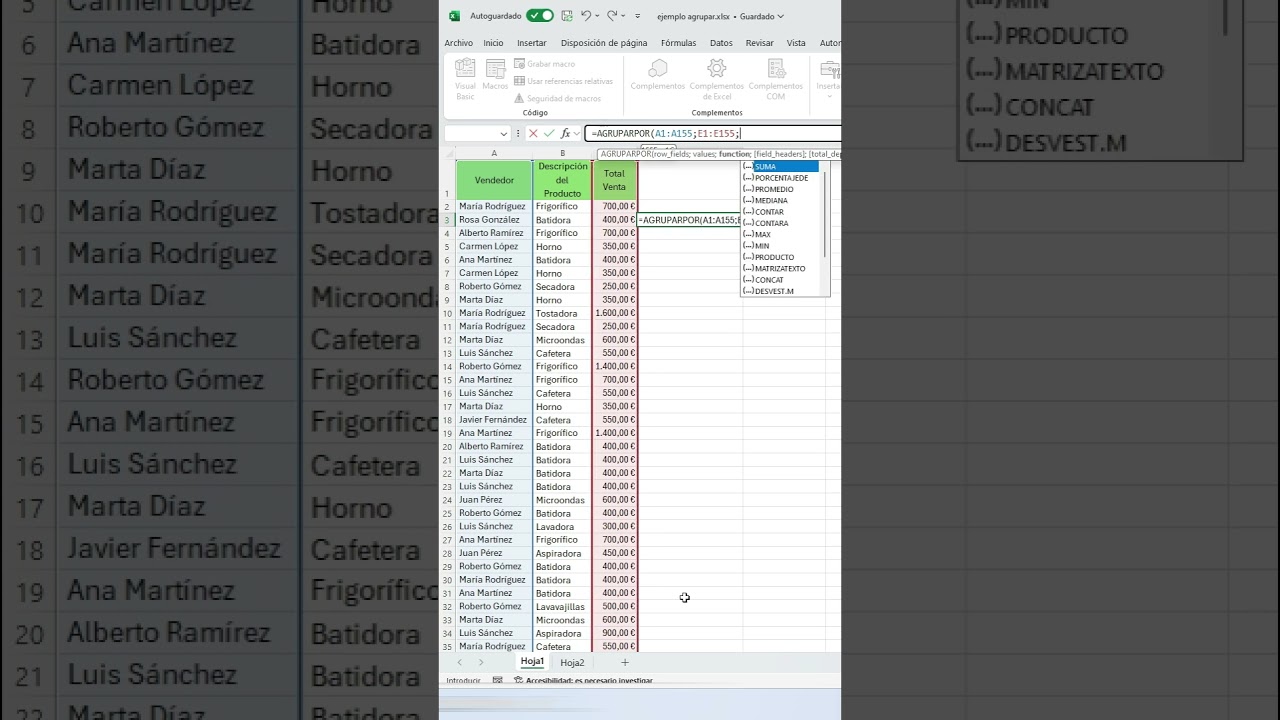Select MEDIANA from the function list
Screen dimensions: 1280x720
(780, 201)
